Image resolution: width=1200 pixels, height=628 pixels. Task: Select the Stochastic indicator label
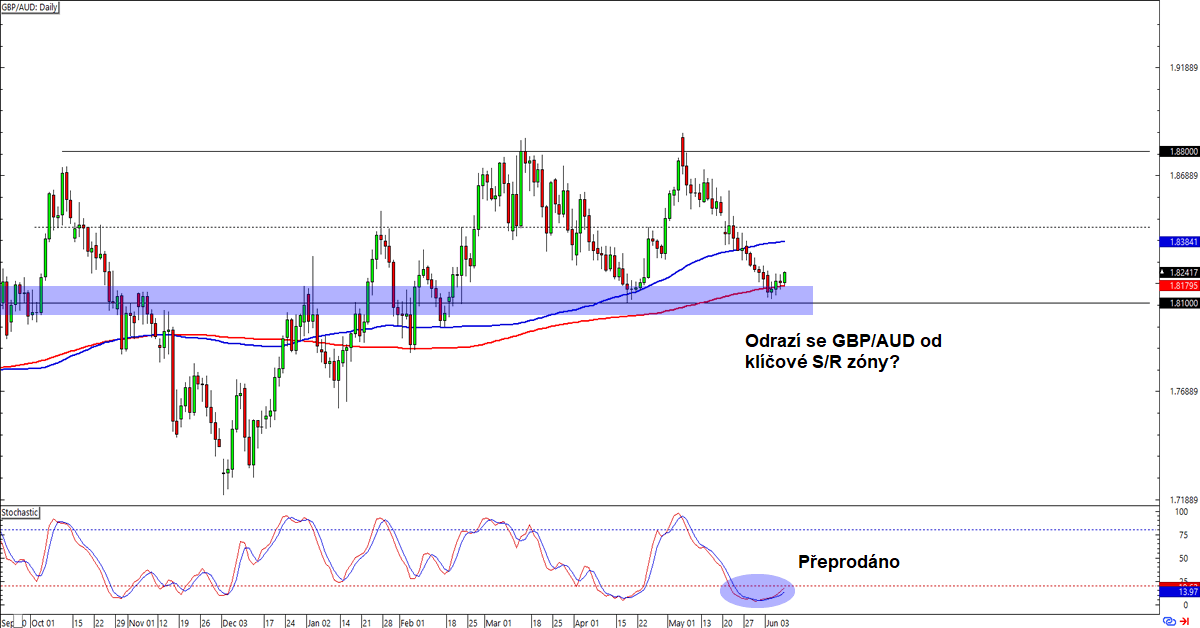21,512
